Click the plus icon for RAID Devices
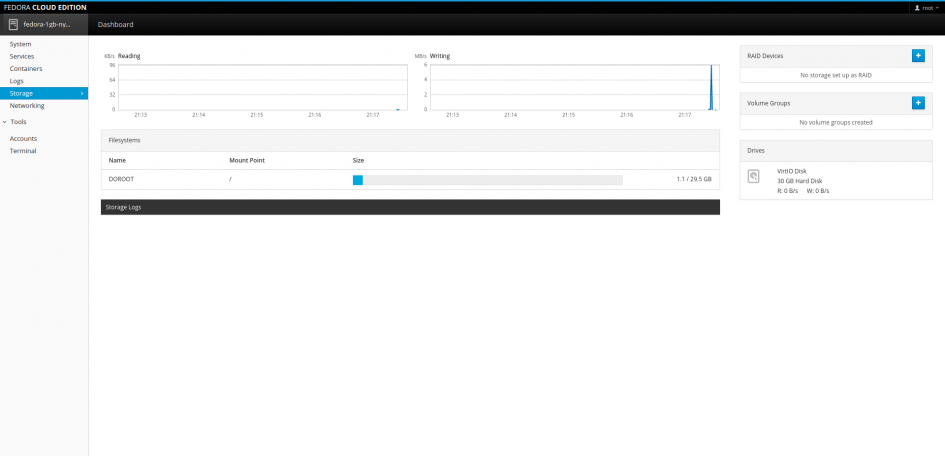945x456 pixels. (x=918, y=56)
